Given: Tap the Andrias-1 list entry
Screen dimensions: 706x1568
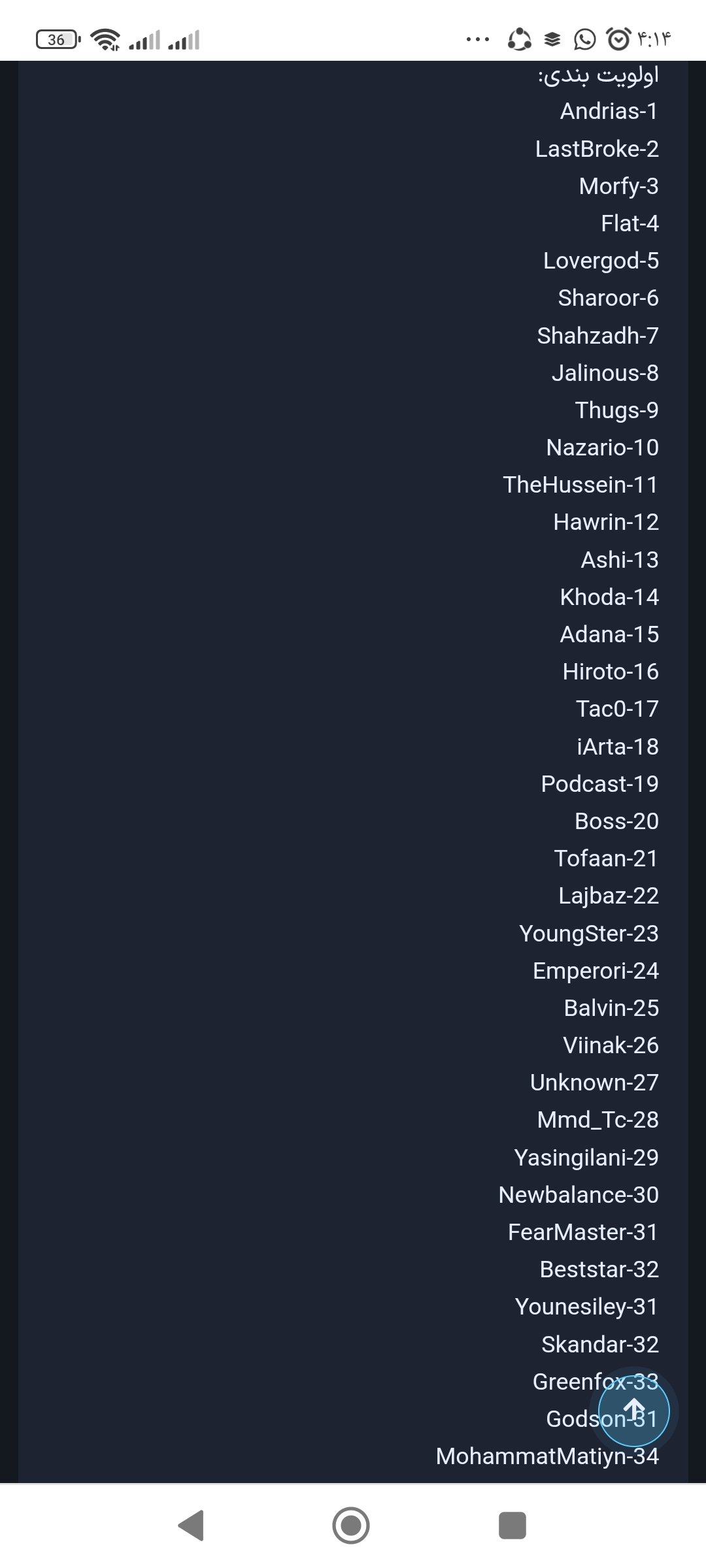Looking at the screenshot, I should pos(609,111).
